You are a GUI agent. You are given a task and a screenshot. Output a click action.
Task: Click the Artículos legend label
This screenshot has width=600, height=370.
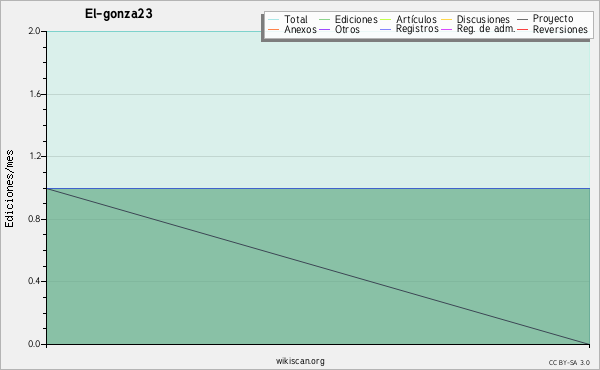point(416,19)
